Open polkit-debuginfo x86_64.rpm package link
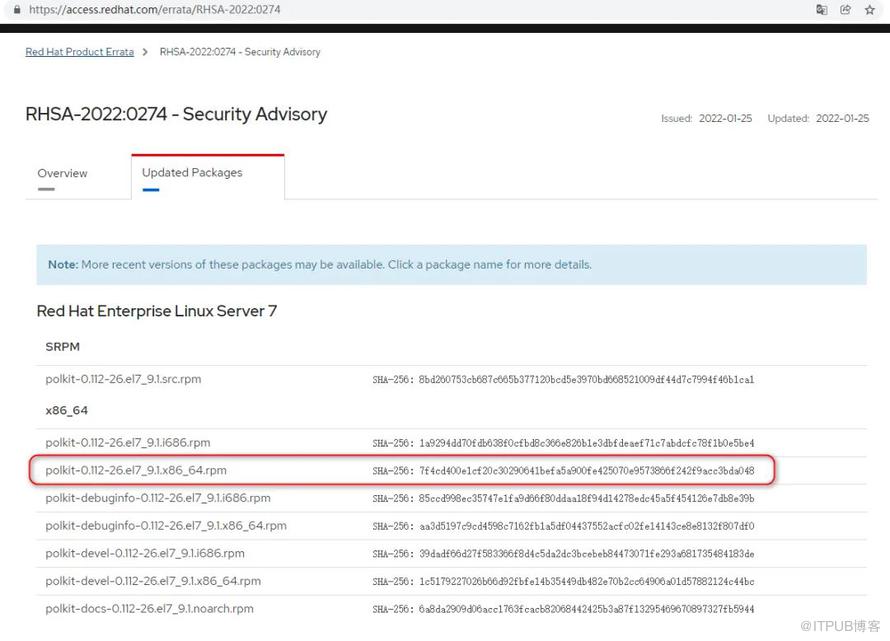The height and width of the screenshot is (641, 890). click(165, 525)
